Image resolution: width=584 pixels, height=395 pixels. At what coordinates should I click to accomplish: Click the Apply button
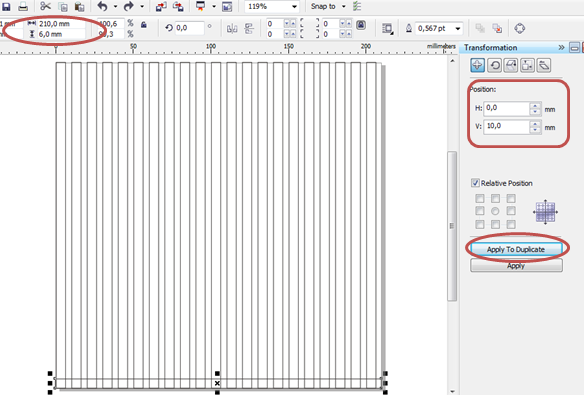coord(516,266)
